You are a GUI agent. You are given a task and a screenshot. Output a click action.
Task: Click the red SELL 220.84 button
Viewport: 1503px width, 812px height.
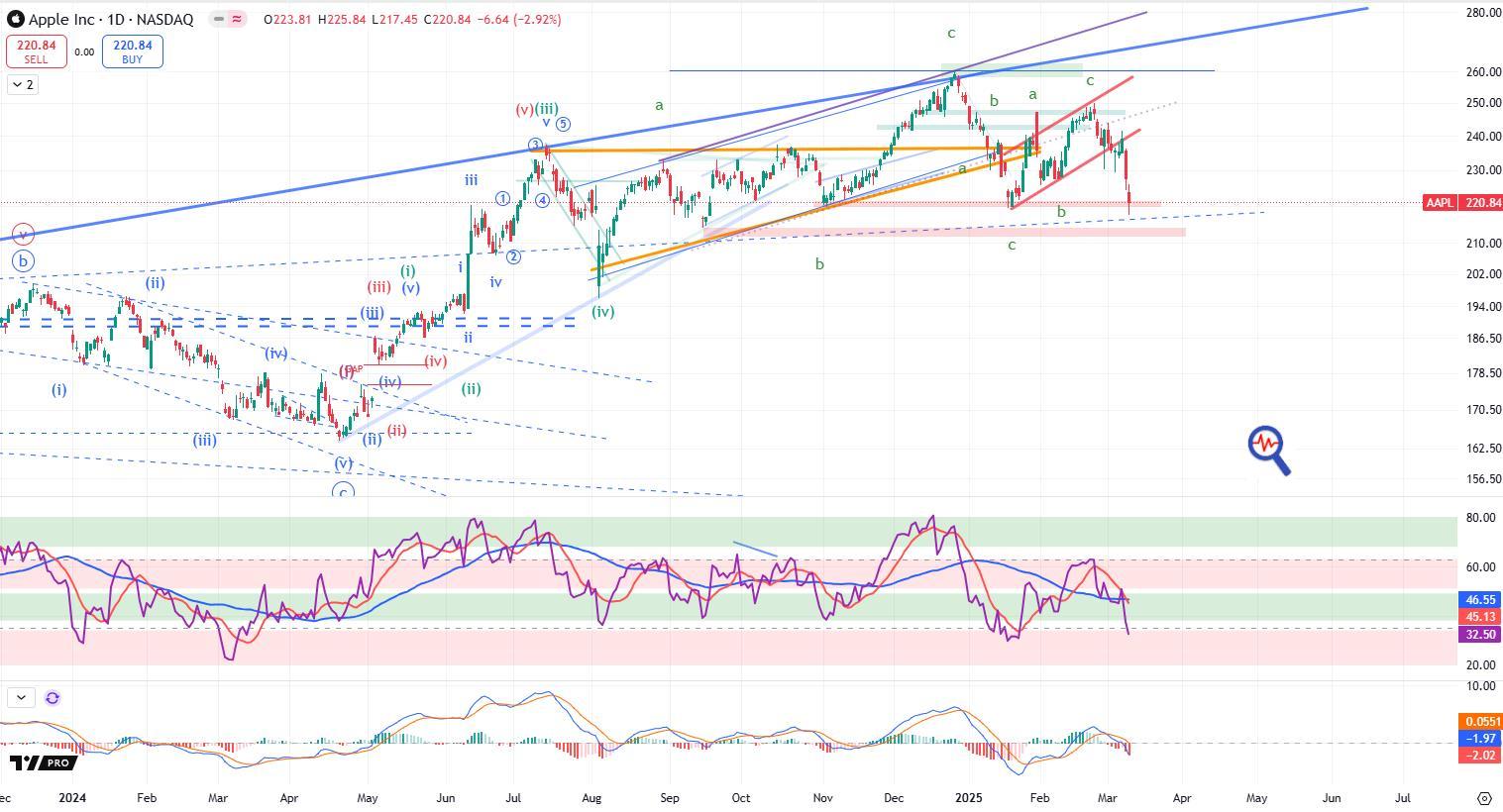(36, 51)
